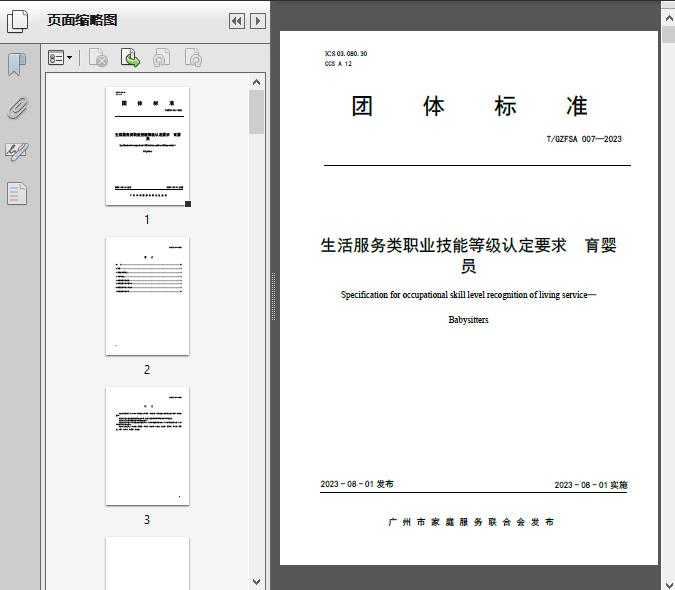Click the word Babysitters
Image resolution: width=675 pixels, height=590 pixels.
click(x=468, y=320)
